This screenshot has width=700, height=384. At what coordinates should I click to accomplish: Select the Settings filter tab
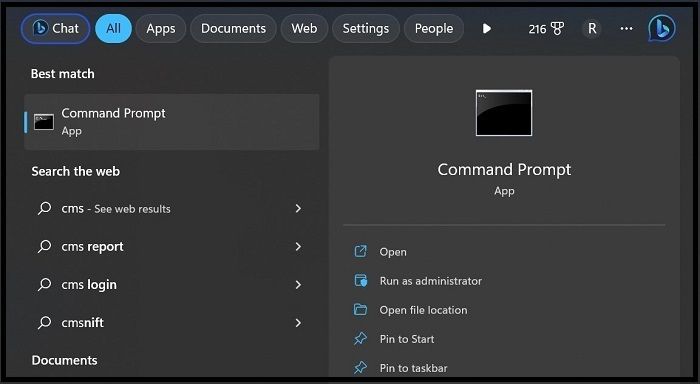coord(366,29)
